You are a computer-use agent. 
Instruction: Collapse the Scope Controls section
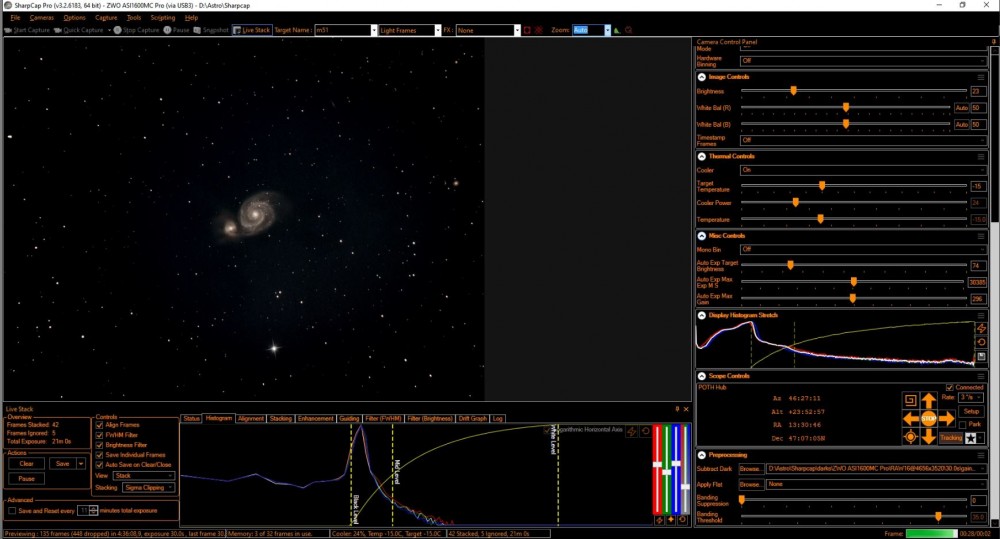pyautogui.click(x=702, y=376)
